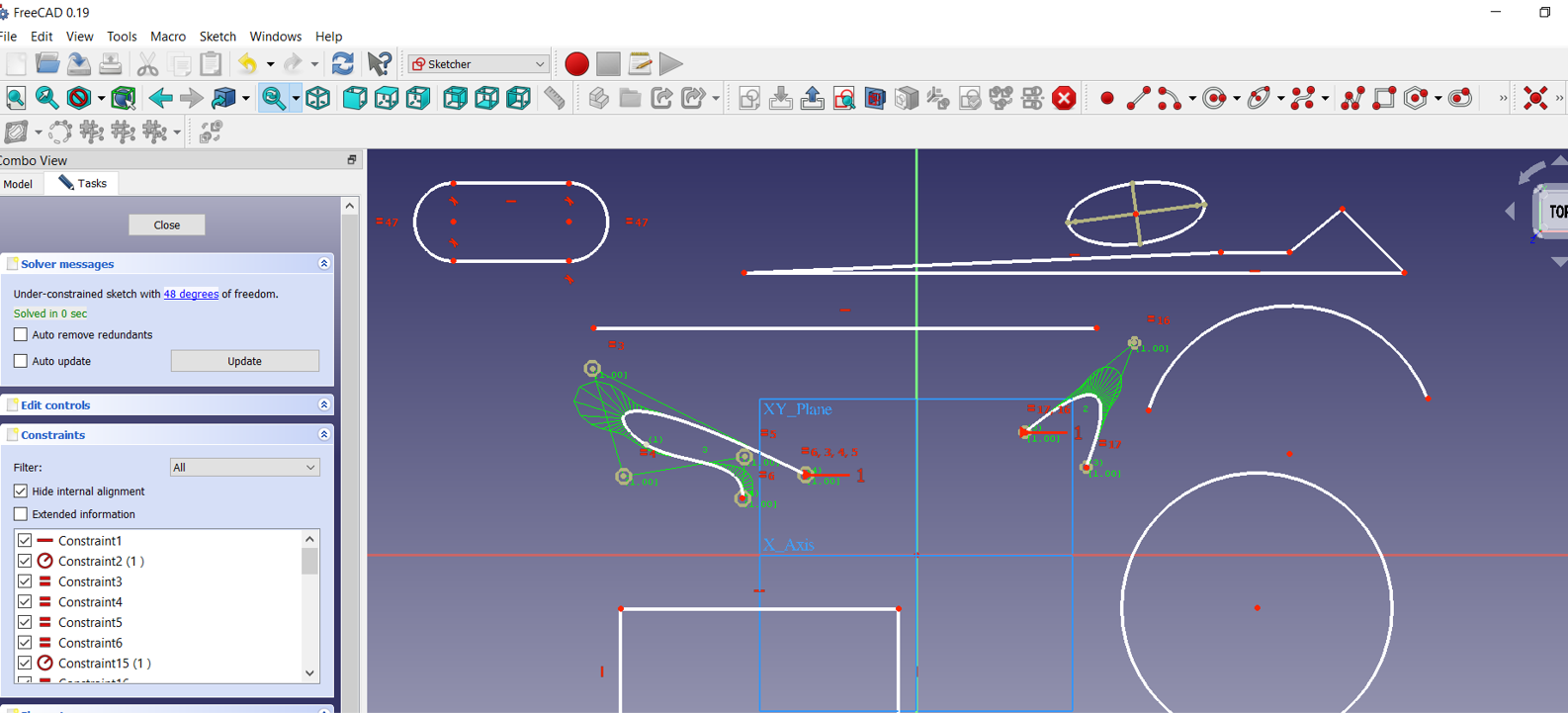Viewport: 1568px width, 713px height.
Task: Open the Undo history dropdown arrow
Action: (270, 64)
